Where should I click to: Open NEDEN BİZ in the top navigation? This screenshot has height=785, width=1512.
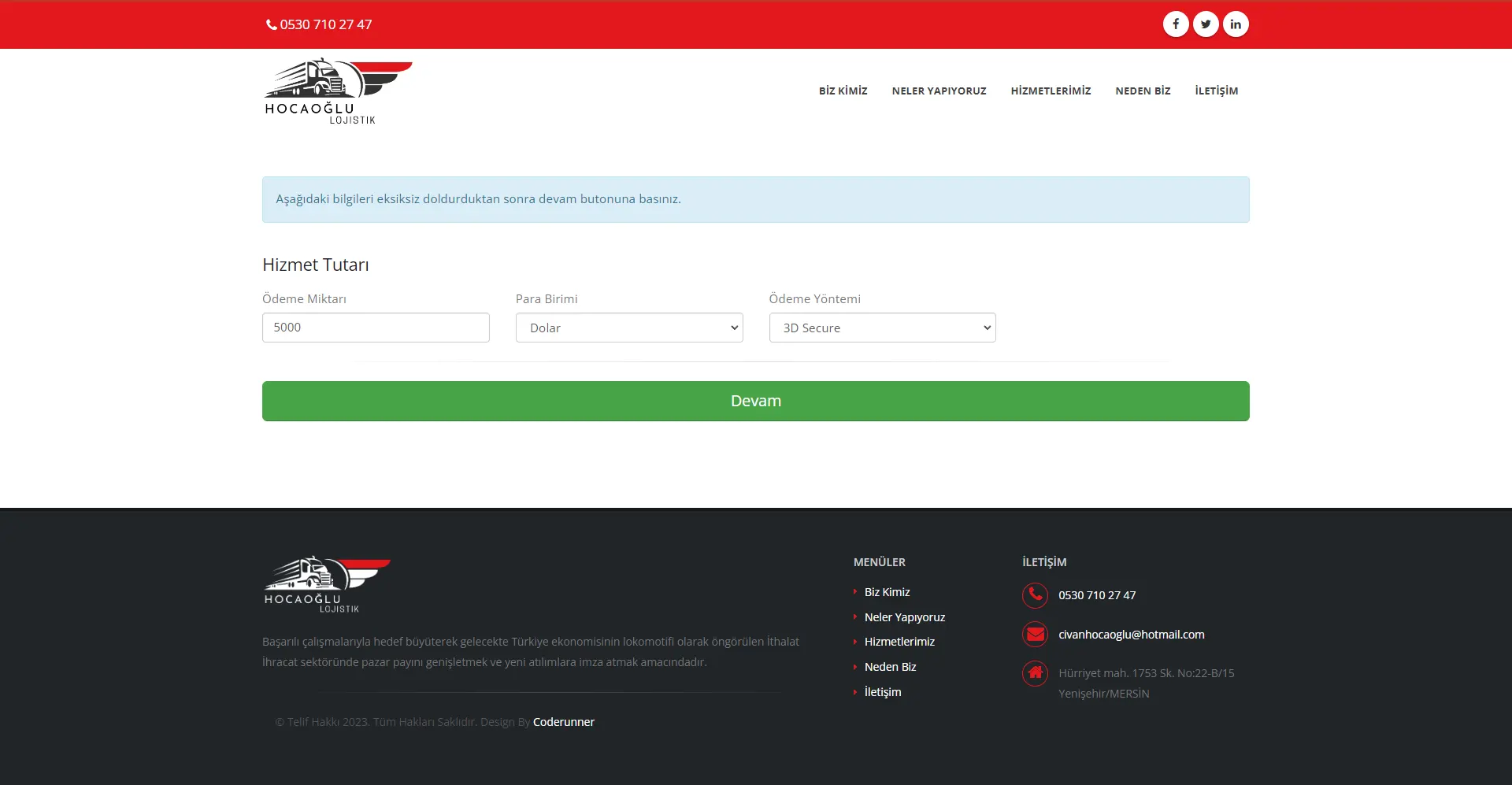pos(1143,91)
